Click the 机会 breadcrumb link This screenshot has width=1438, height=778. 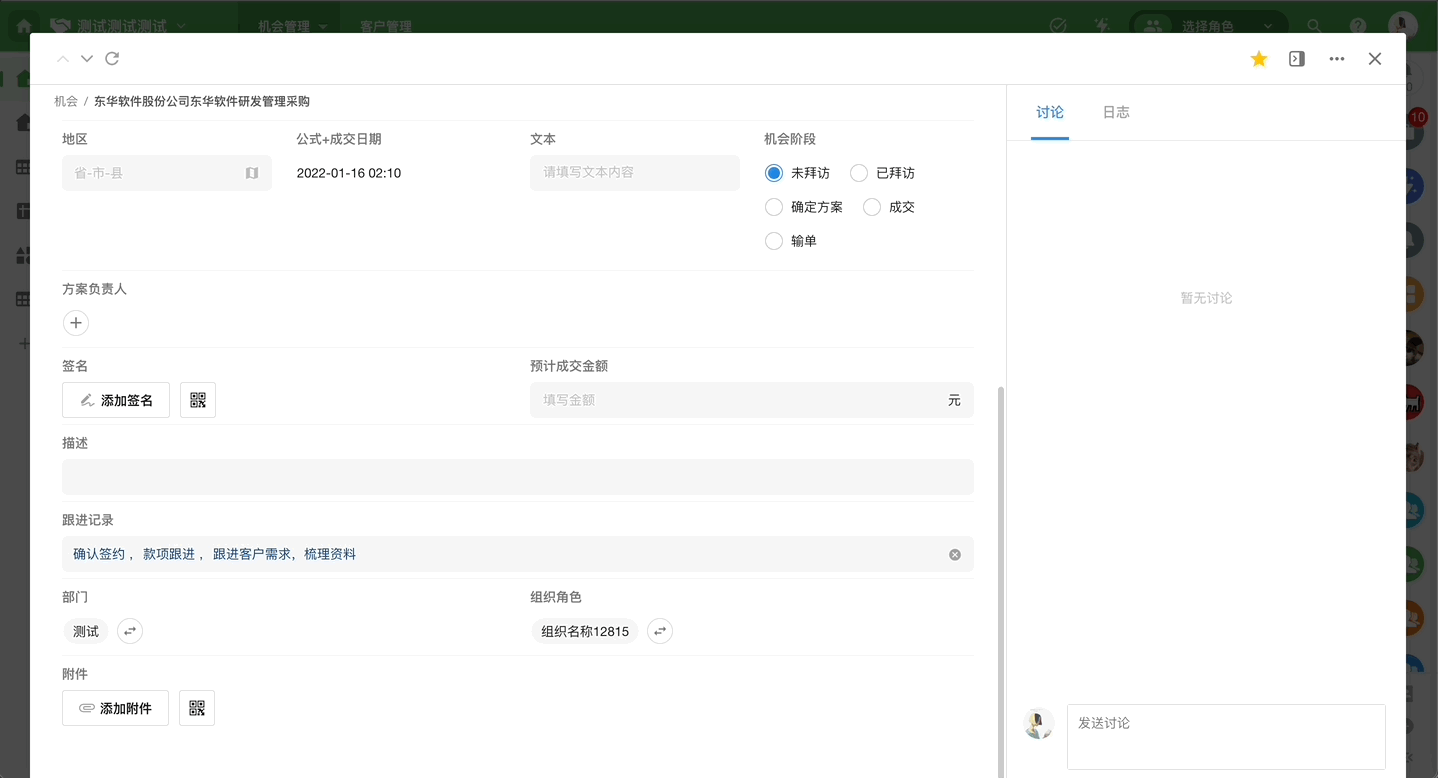click(66, 101)
